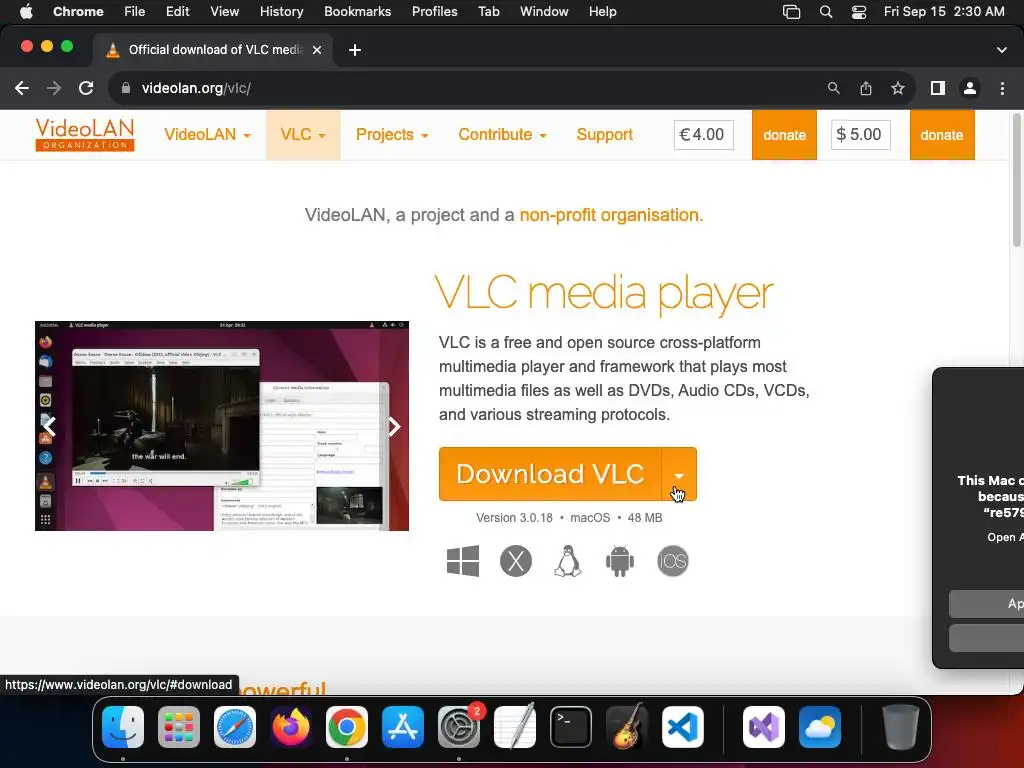Click the share icon in the address bar
1024x768 pixels.
[x=866, y=88]
